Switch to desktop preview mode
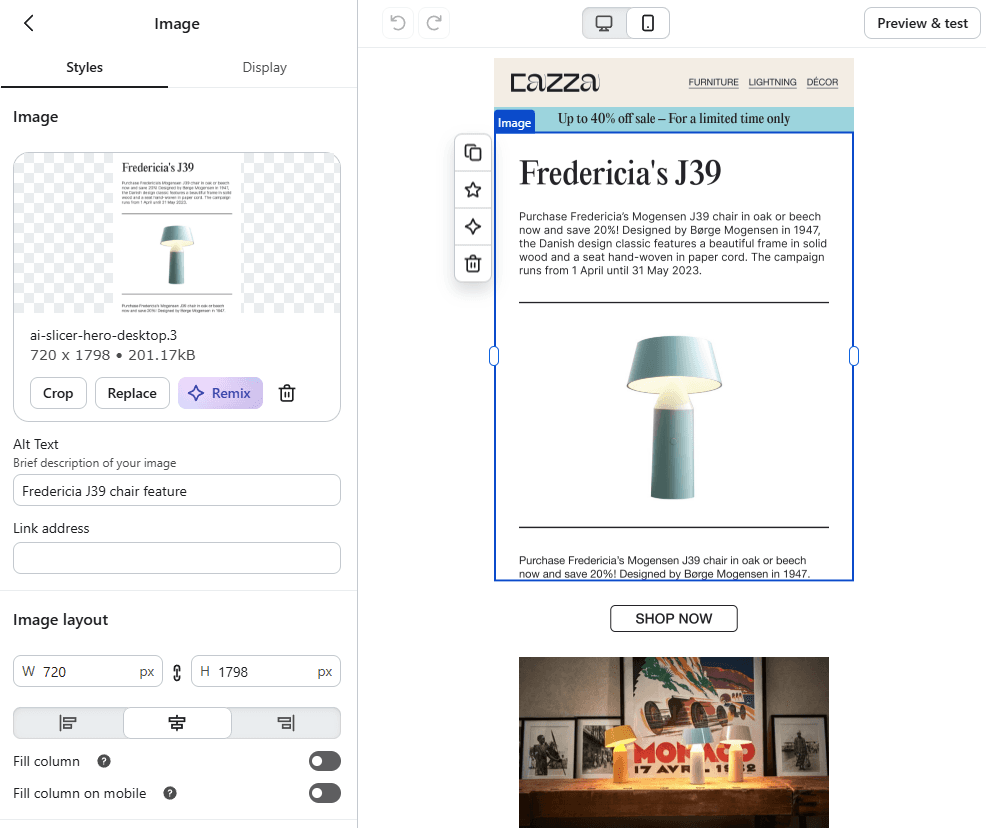The width and height of the screenshot is (986, 828). (604, 23)
